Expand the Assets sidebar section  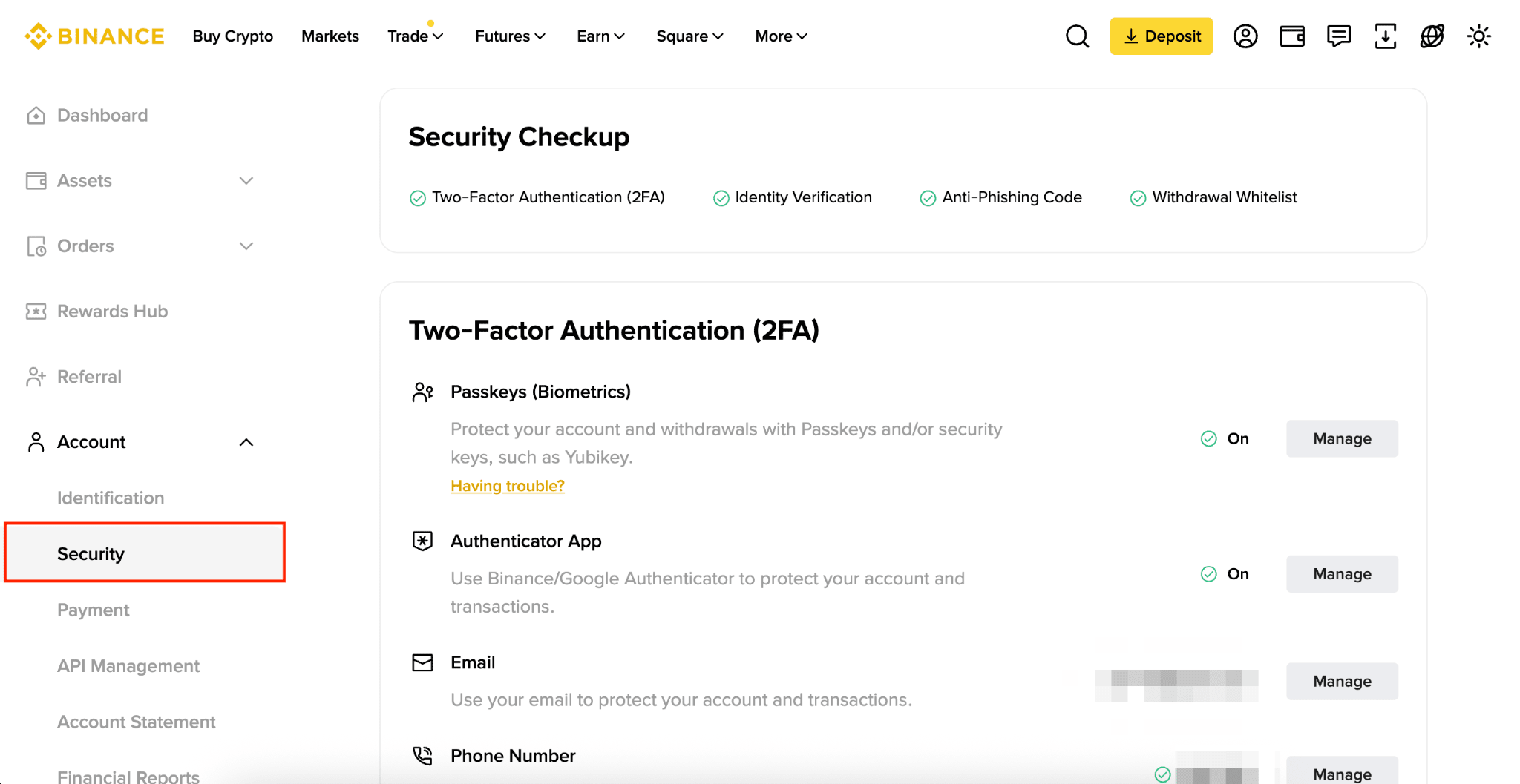tap(246, 181)
